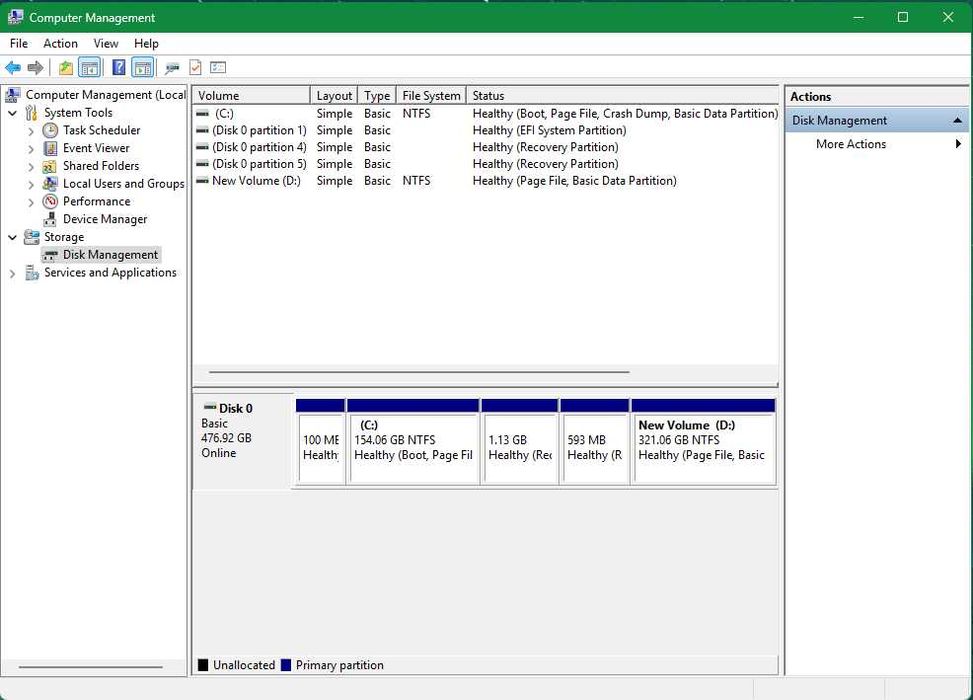The height and width of the screenshot is (700, 973).
Task: Click the drive icon beside (C:) volume
Action: [202, 114]
